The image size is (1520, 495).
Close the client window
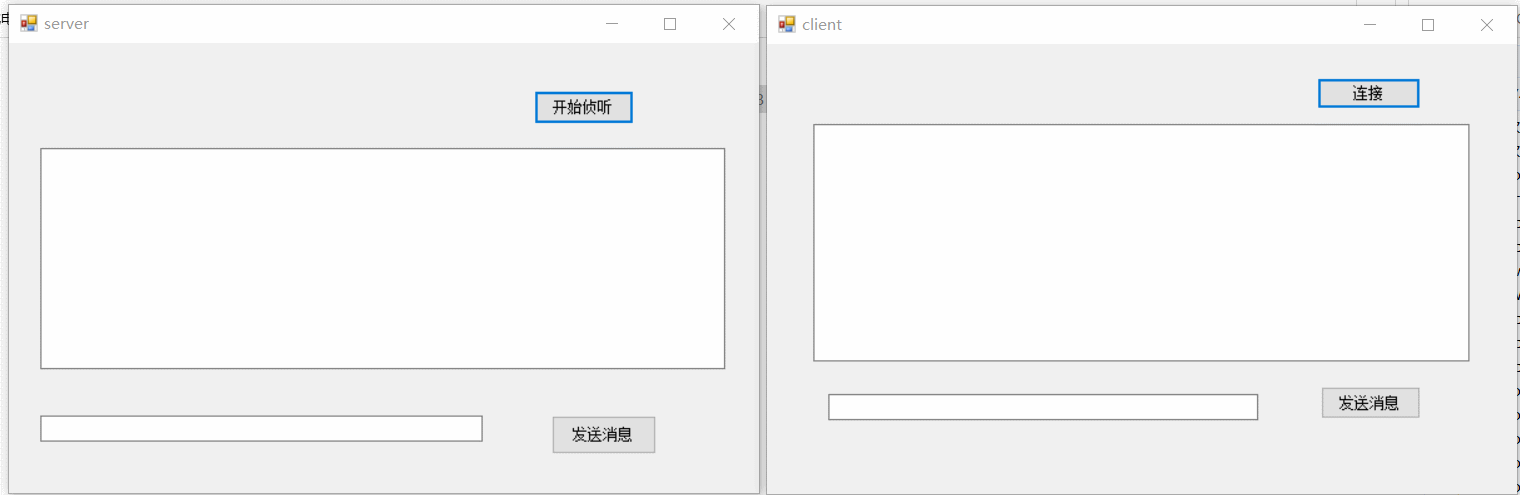pyautogui.click(x=1487, y=24)
